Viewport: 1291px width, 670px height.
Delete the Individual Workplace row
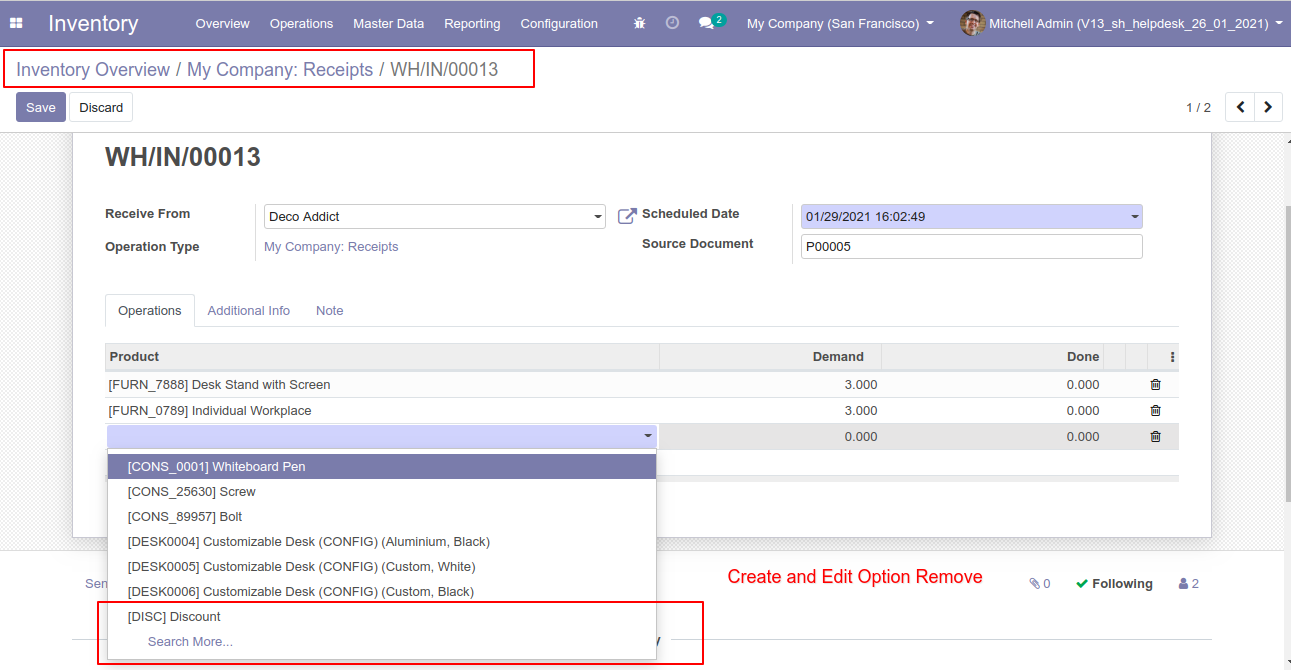pyautogui.click(x=1155, y=411)
